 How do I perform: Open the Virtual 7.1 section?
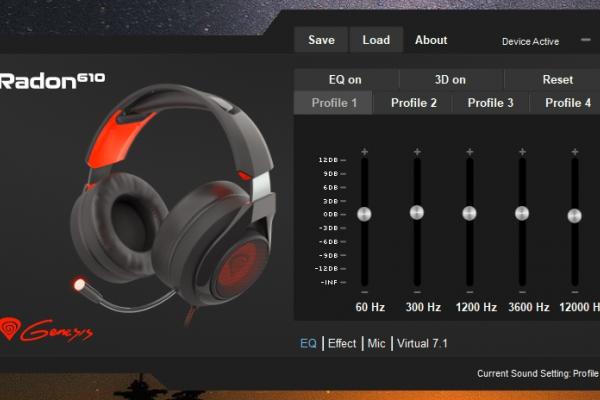(x=422, y=343)
